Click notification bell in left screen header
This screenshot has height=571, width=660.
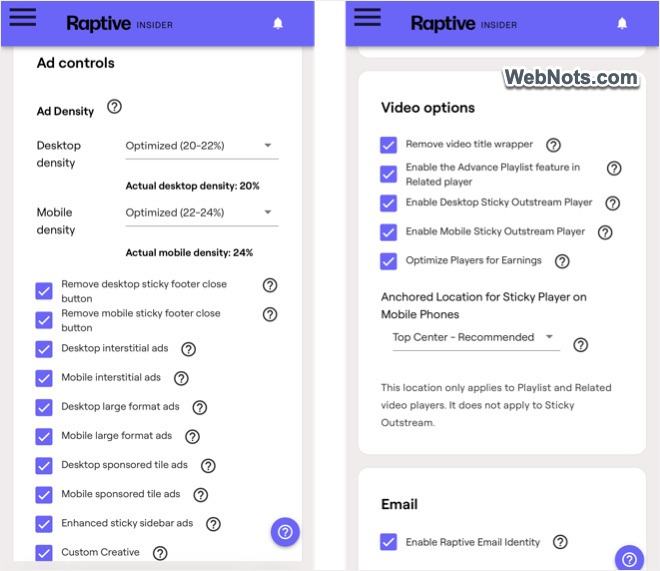coord(278,23)
